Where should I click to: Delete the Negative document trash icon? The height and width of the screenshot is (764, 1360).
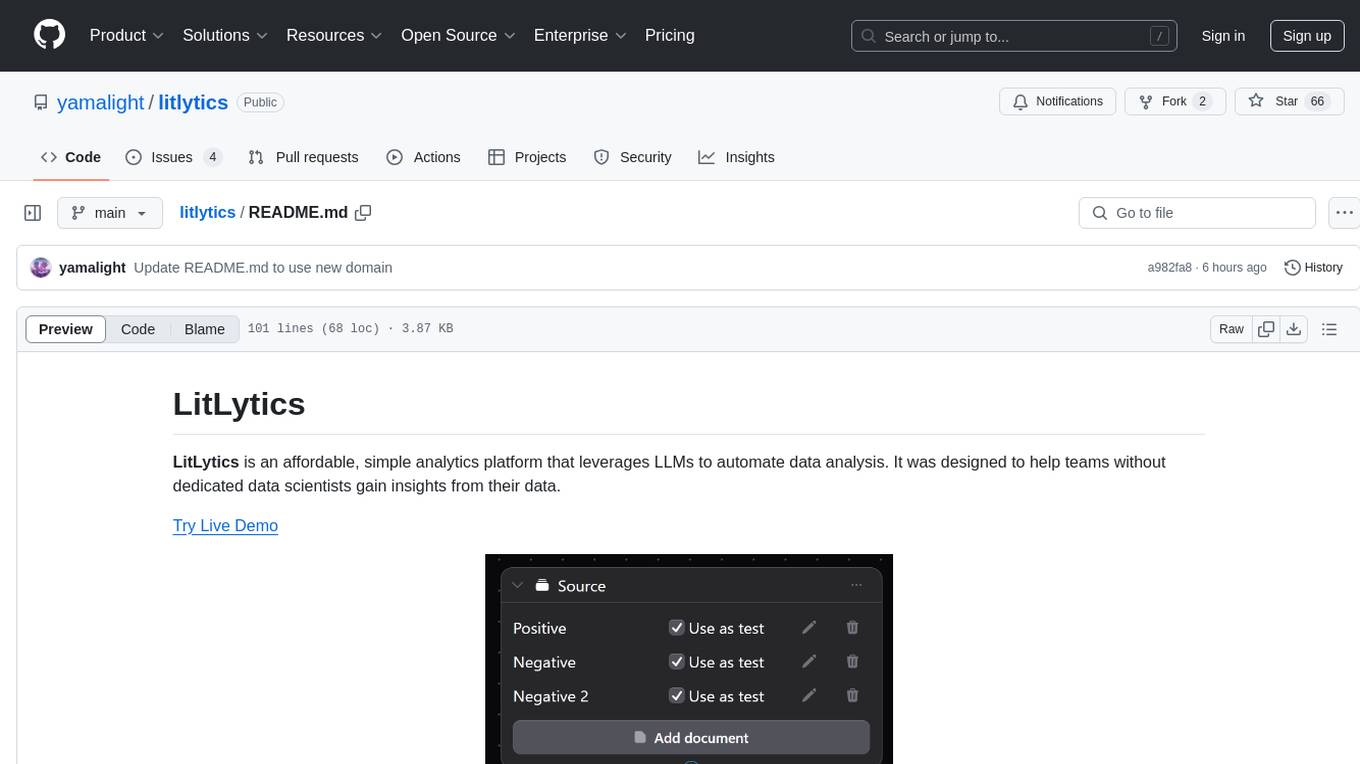click(852, 662)
